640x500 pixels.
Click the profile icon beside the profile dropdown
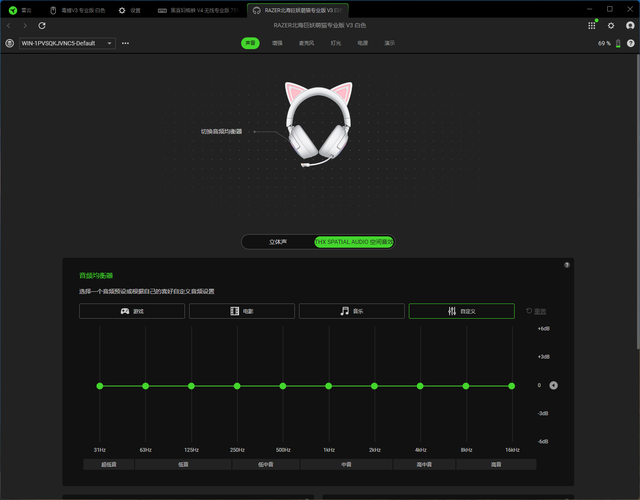pos(10,43)
